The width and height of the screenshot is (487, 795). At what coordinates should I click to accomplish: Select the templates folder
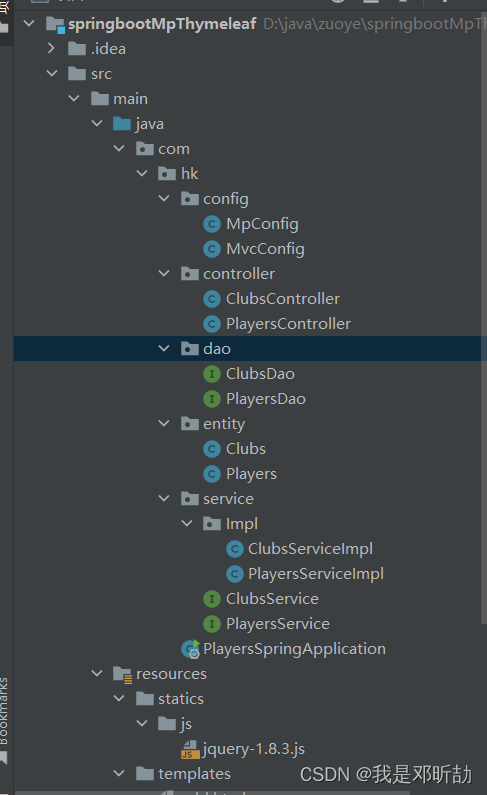tap(195, 774)
